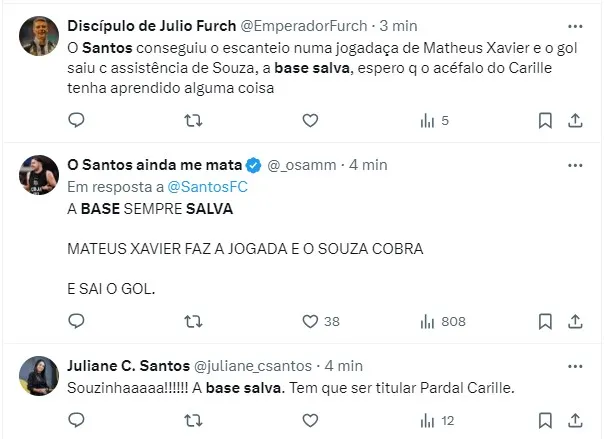Share the Juliane C. Santos tweet
Screen dimensions: 604x439
pos(575,420)
